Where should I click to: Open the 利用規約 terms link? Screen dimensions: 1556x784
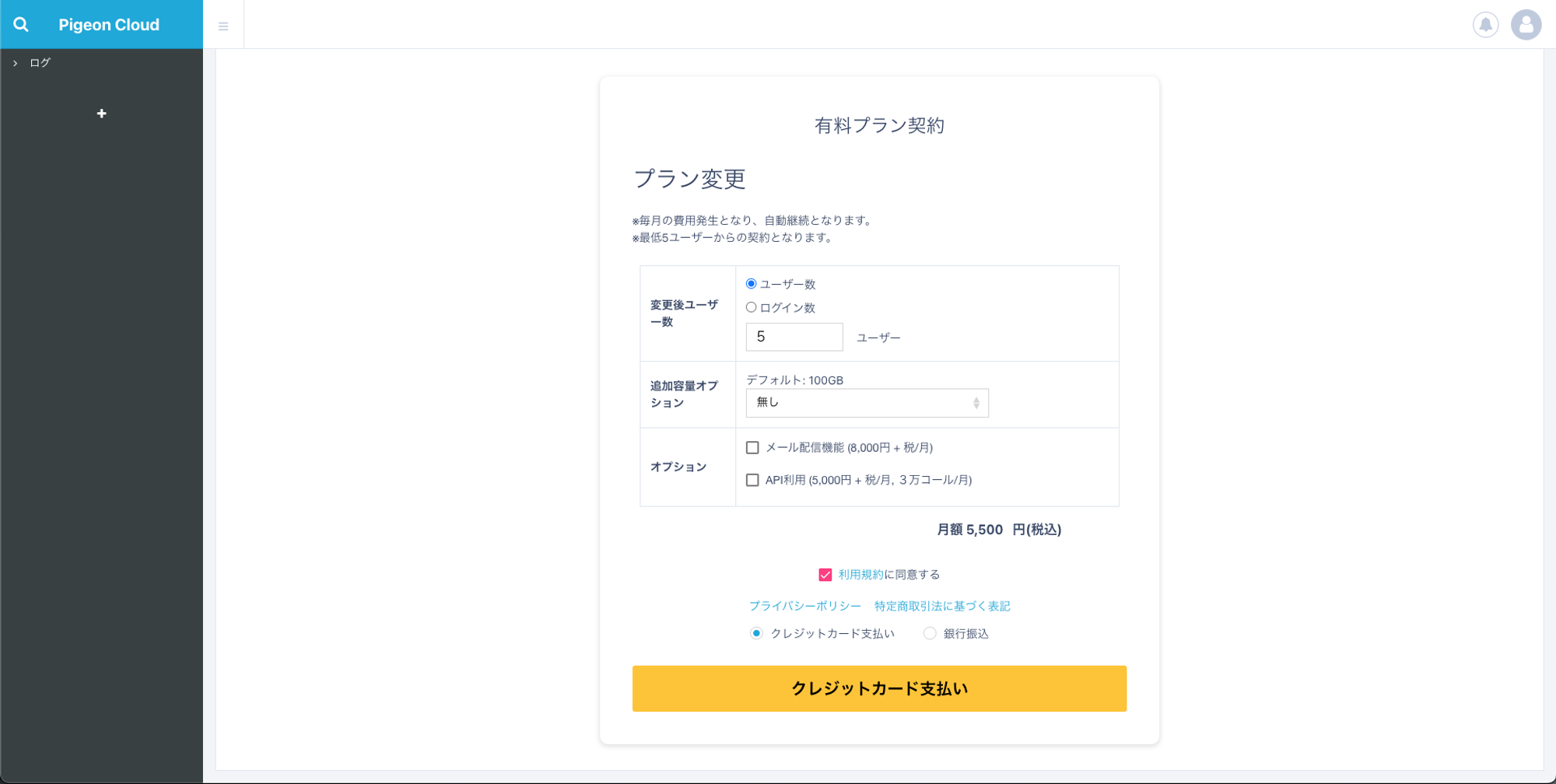point(860,575)
